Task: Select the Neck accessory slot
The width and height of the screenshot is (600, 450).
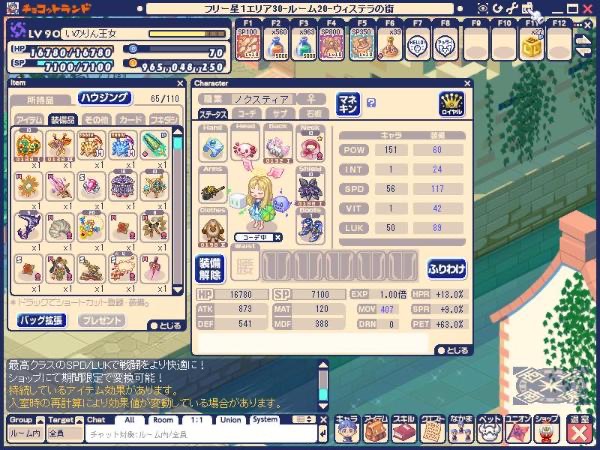Action: [x=310, y=143]
